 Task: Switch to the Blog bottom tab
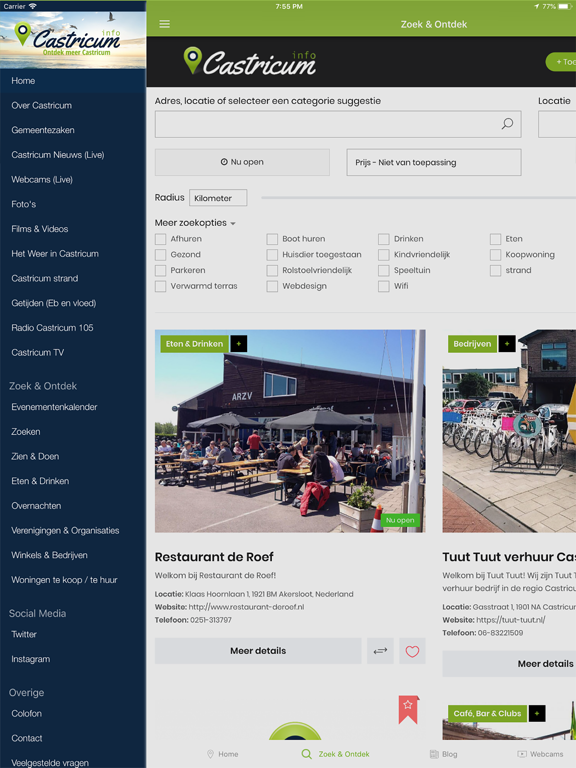pyautogui.click(x=443, y=754)
